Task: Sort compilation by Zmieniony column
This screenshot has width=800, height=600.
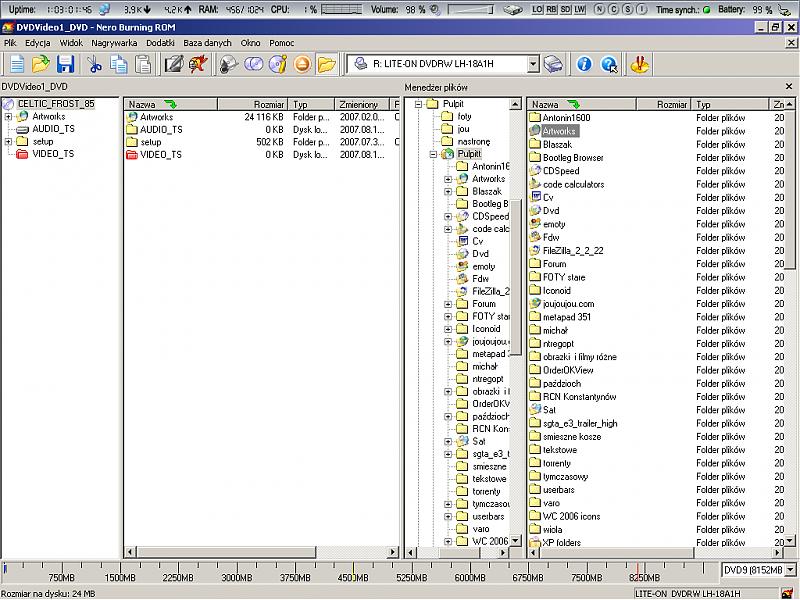Action: [362, 104]
